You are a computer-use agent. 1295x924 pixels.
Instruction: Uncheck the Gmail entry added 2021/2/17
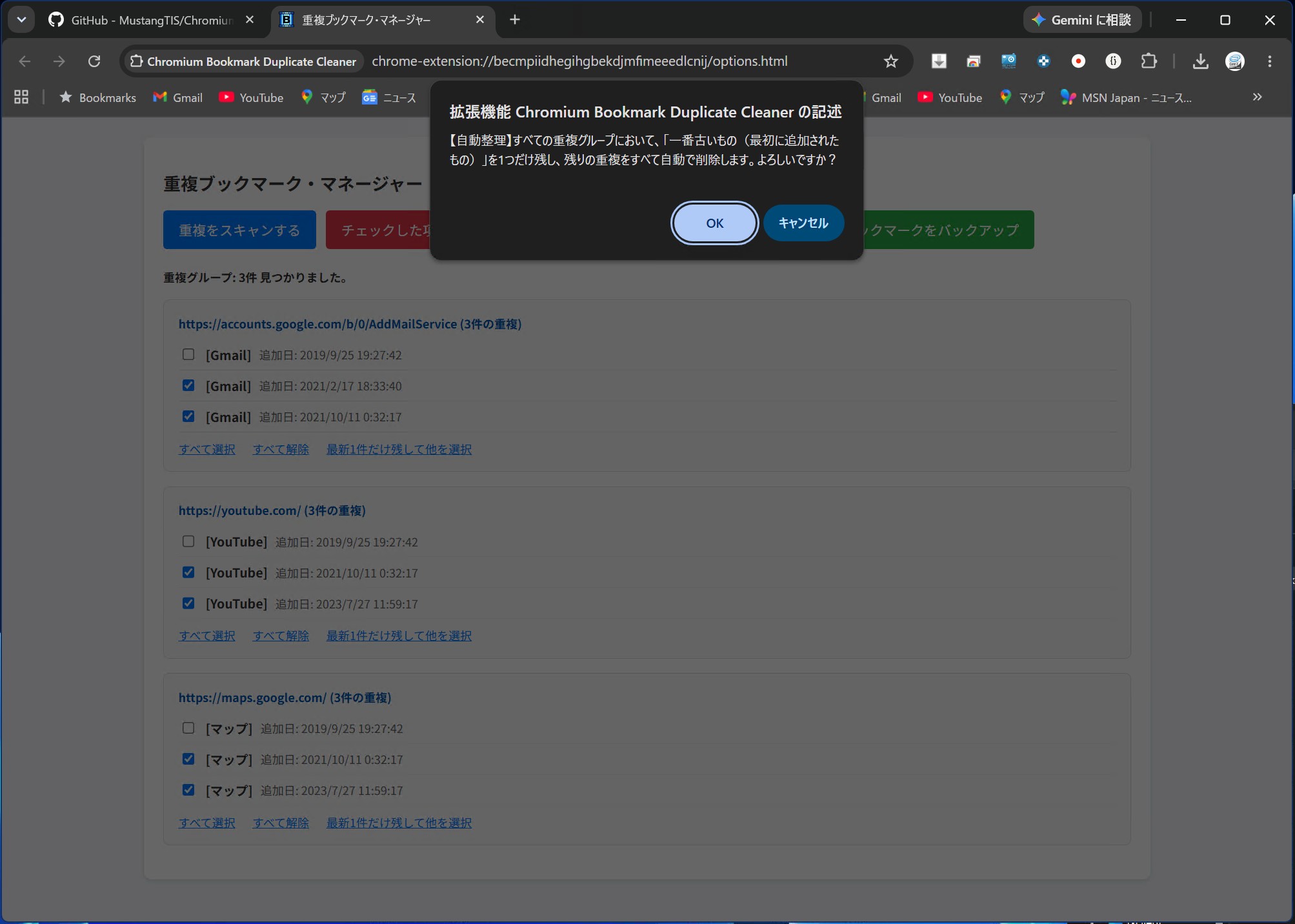point(188,386)
